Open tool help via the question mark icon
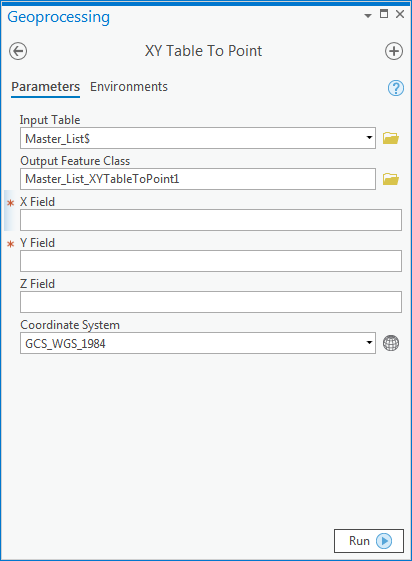412x561 pixels. click(x=396, y=88)
